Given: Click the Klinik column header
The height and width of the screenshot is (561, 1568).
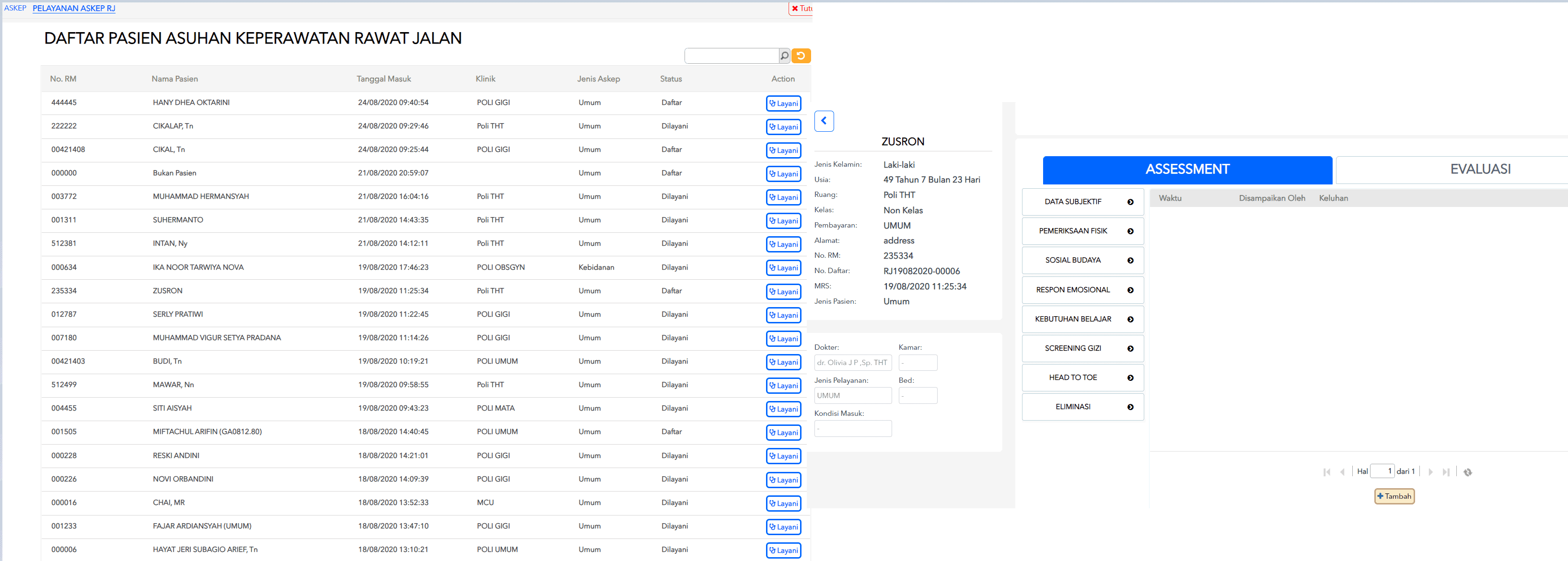Looking at the screenshot, I should tap(485, 79).
